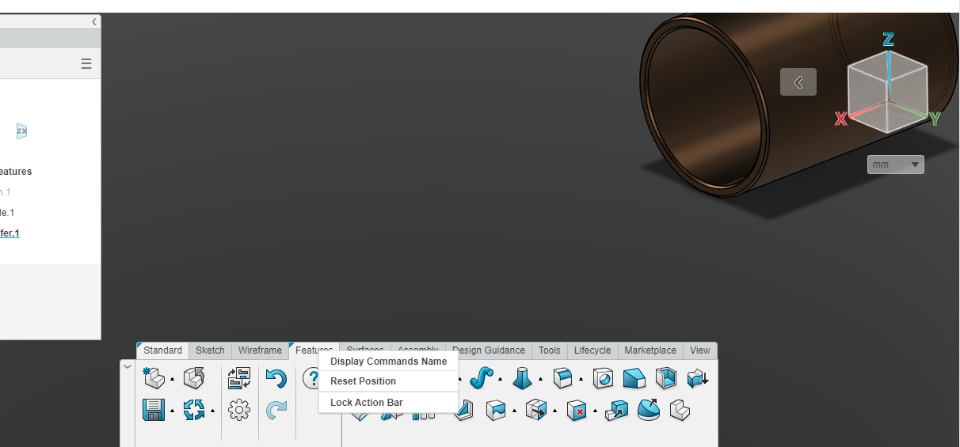Image resolution: width=960 pixels, height=447 pixels.
Task: Select the underlined Chamfer.1 tree item
Action: point(9,233)
